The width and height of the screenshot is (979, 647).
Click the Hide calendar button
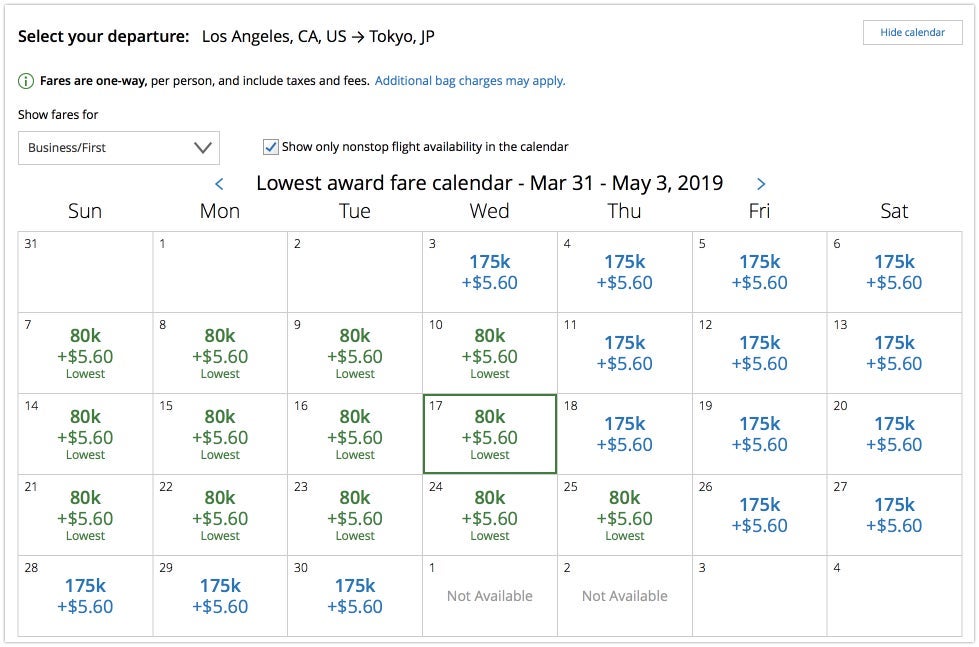pos(912,33)
